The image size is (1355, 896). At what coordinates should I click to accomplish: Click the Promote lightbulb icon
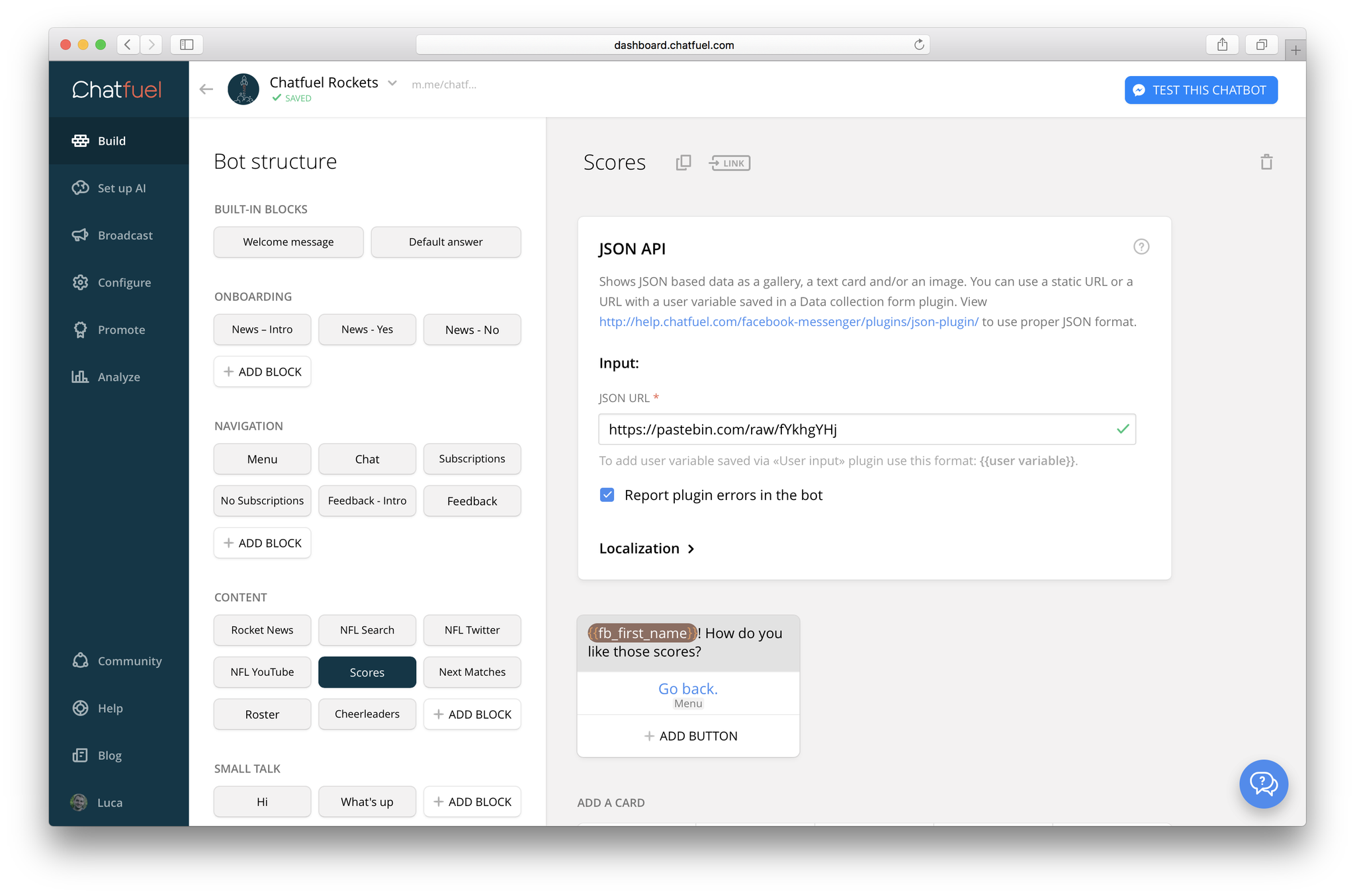click(80, 329)
